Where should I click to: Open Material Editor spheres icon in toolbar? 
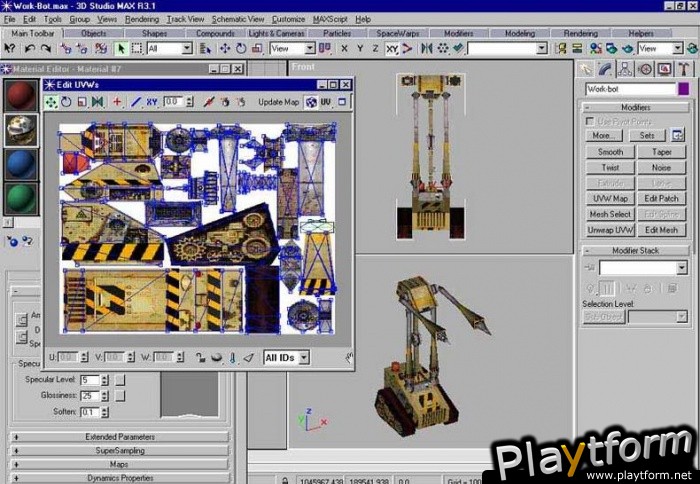(x=595, y=48)
